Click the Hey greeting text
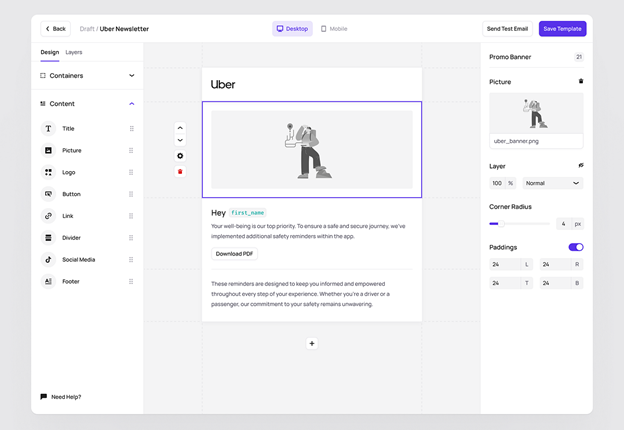Viewport: 624px width, 430px height. (x=218, y=213)
